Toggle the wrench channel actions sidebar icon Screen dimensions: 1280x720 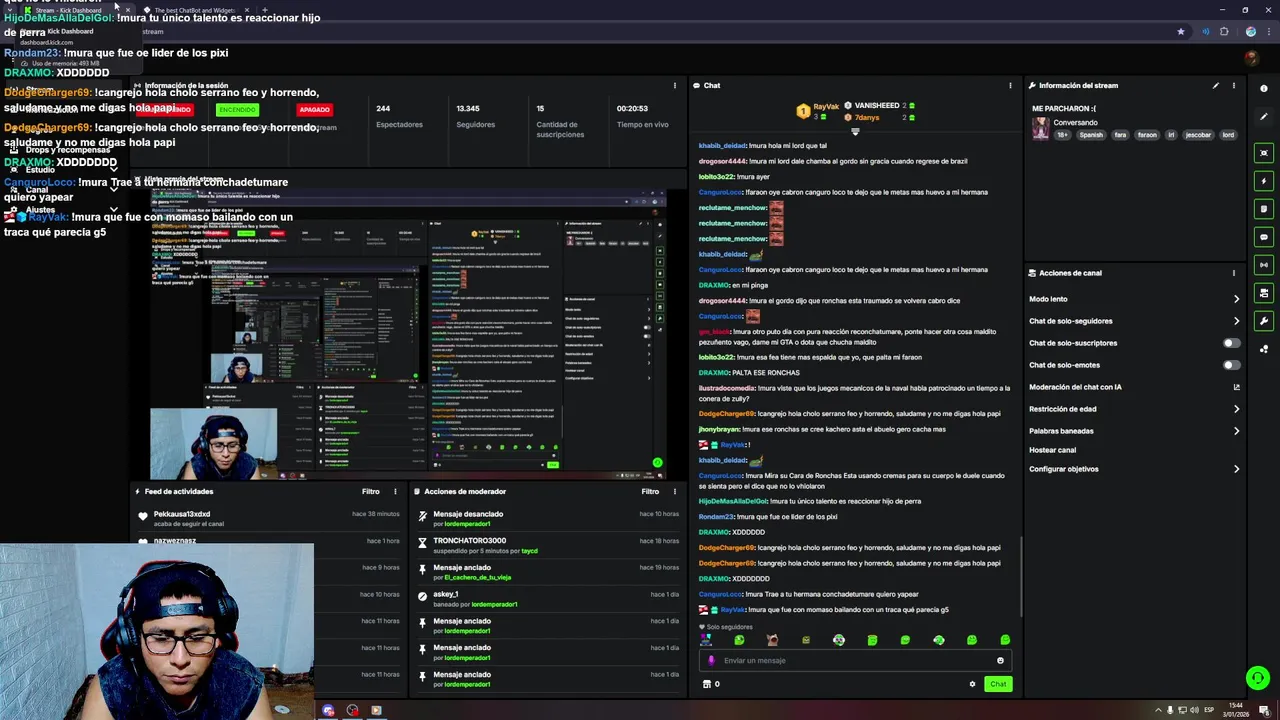1264,321
